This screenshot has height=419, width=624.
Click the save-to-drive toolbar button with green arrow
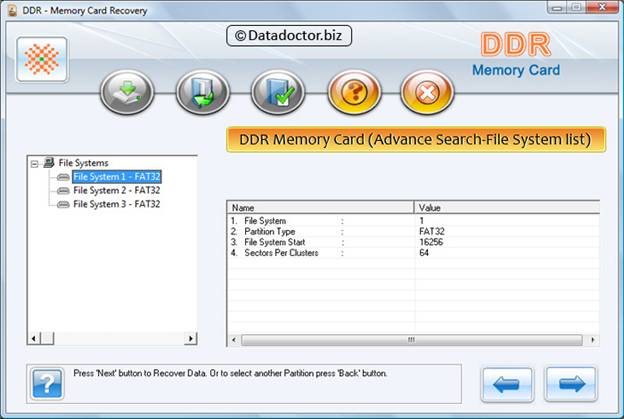127,92
